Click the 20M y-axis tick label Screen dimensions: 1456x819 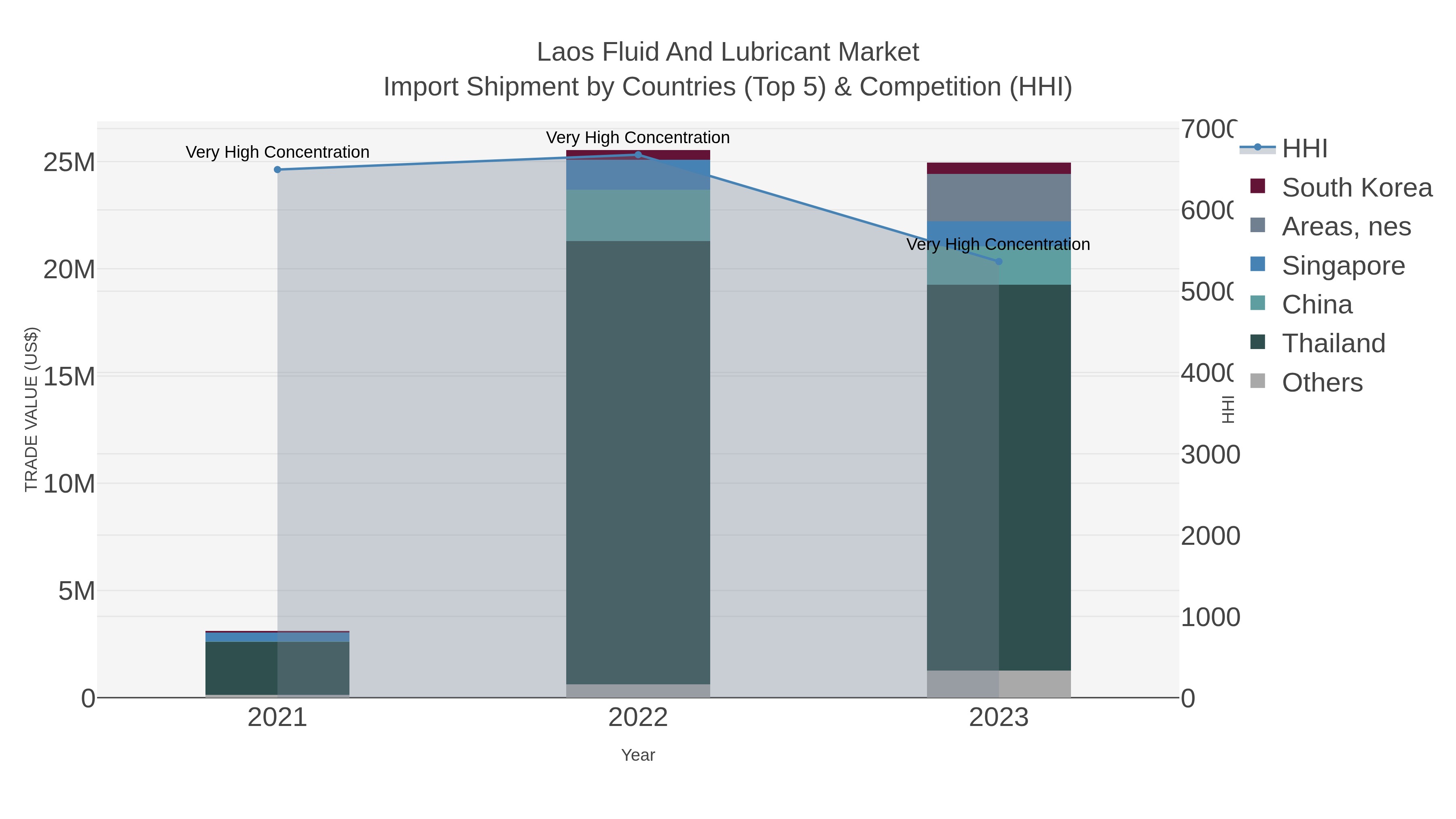coord(70,270)
